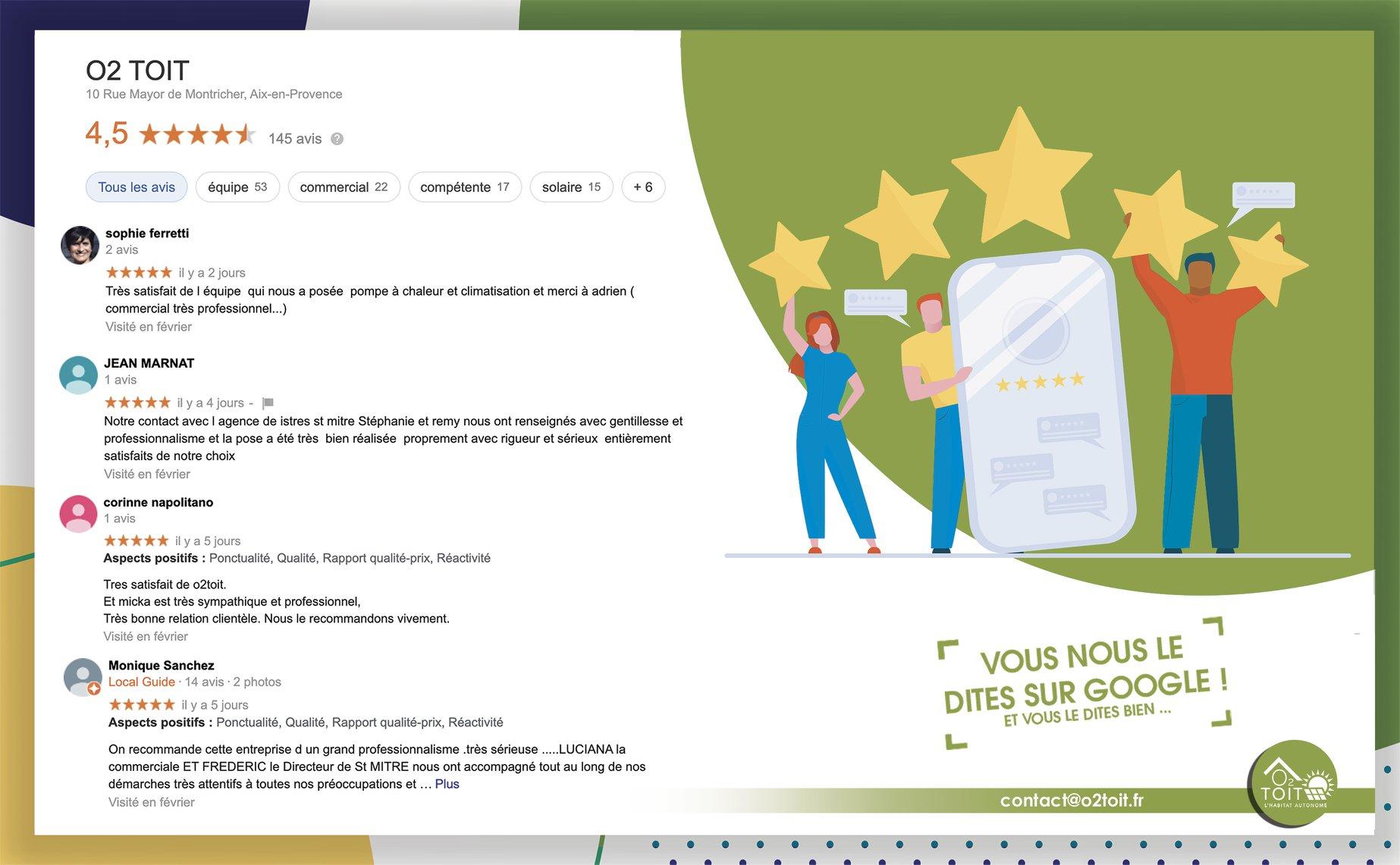Click Aspects positifs line in Monique Sanchez's review
This screenshot has width=1400, height=865.
point(306,722)
